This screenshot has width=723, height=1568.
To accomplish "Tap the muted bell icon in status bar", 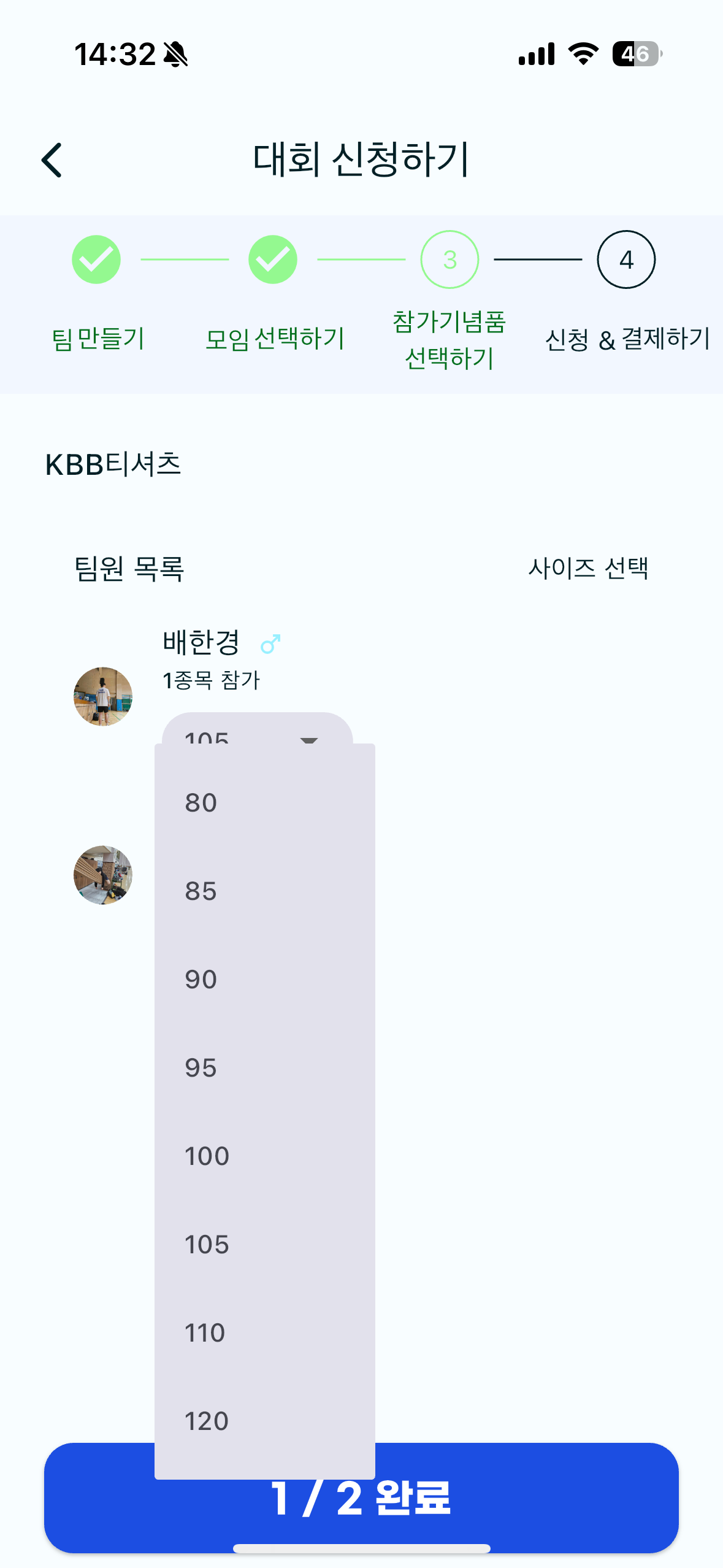I will tap(175, 54).
